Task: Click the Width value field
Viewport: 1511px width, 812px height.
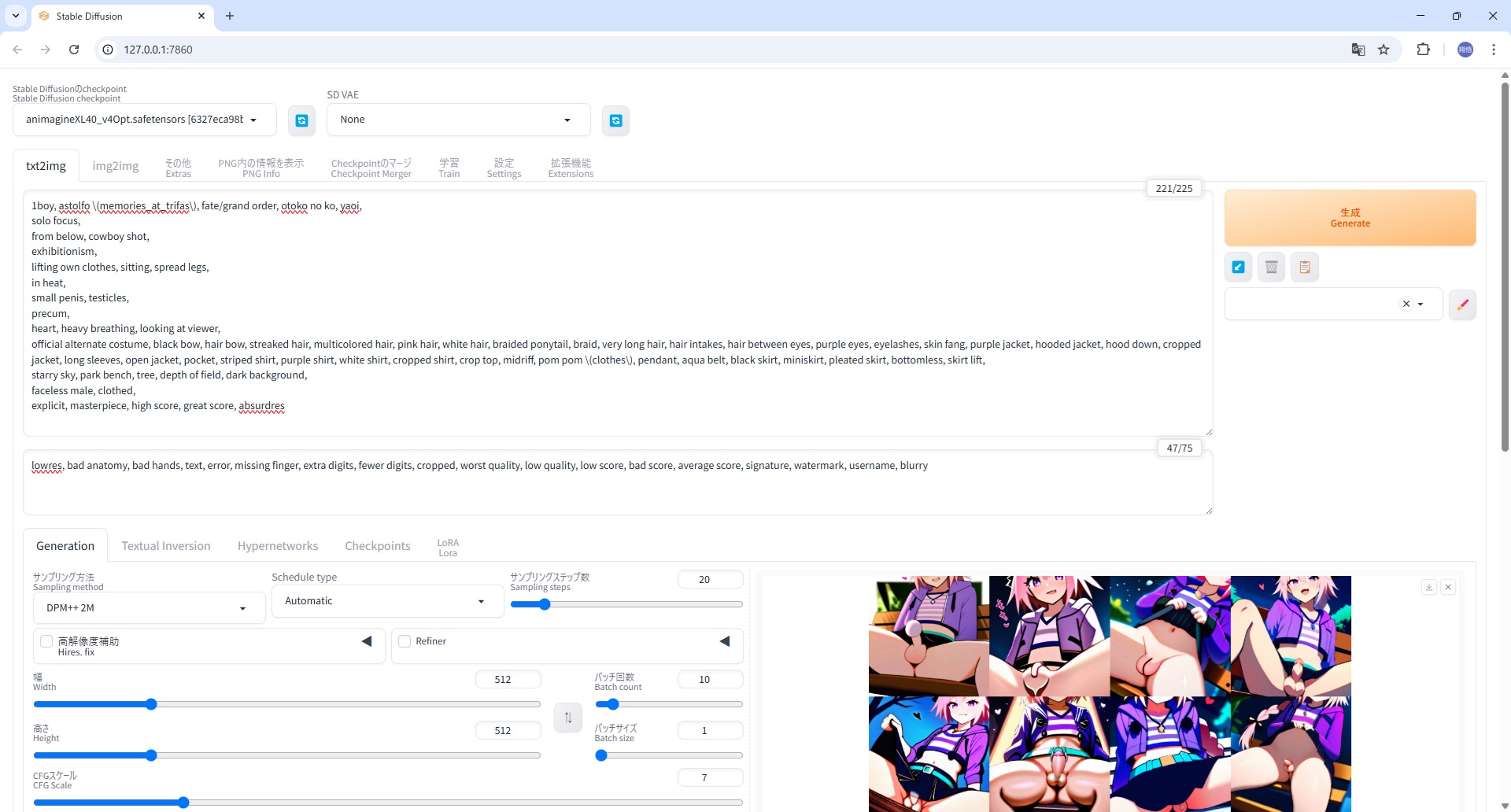Action: (508, 680)
